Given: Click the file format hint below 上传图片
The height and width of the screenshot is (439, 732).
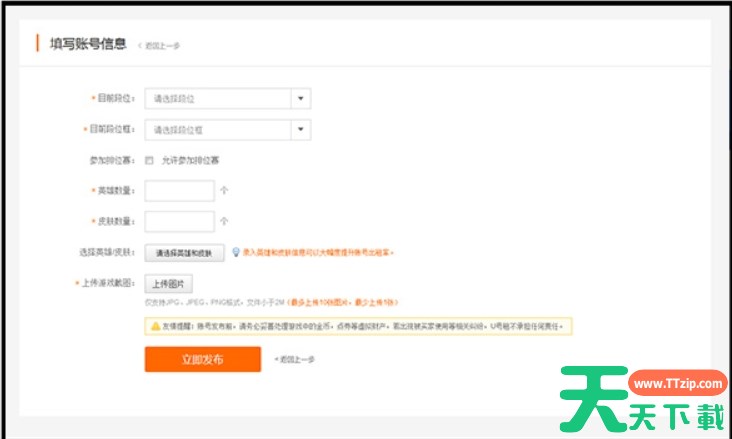Looking at the screenshot, I should pos(271,303).
